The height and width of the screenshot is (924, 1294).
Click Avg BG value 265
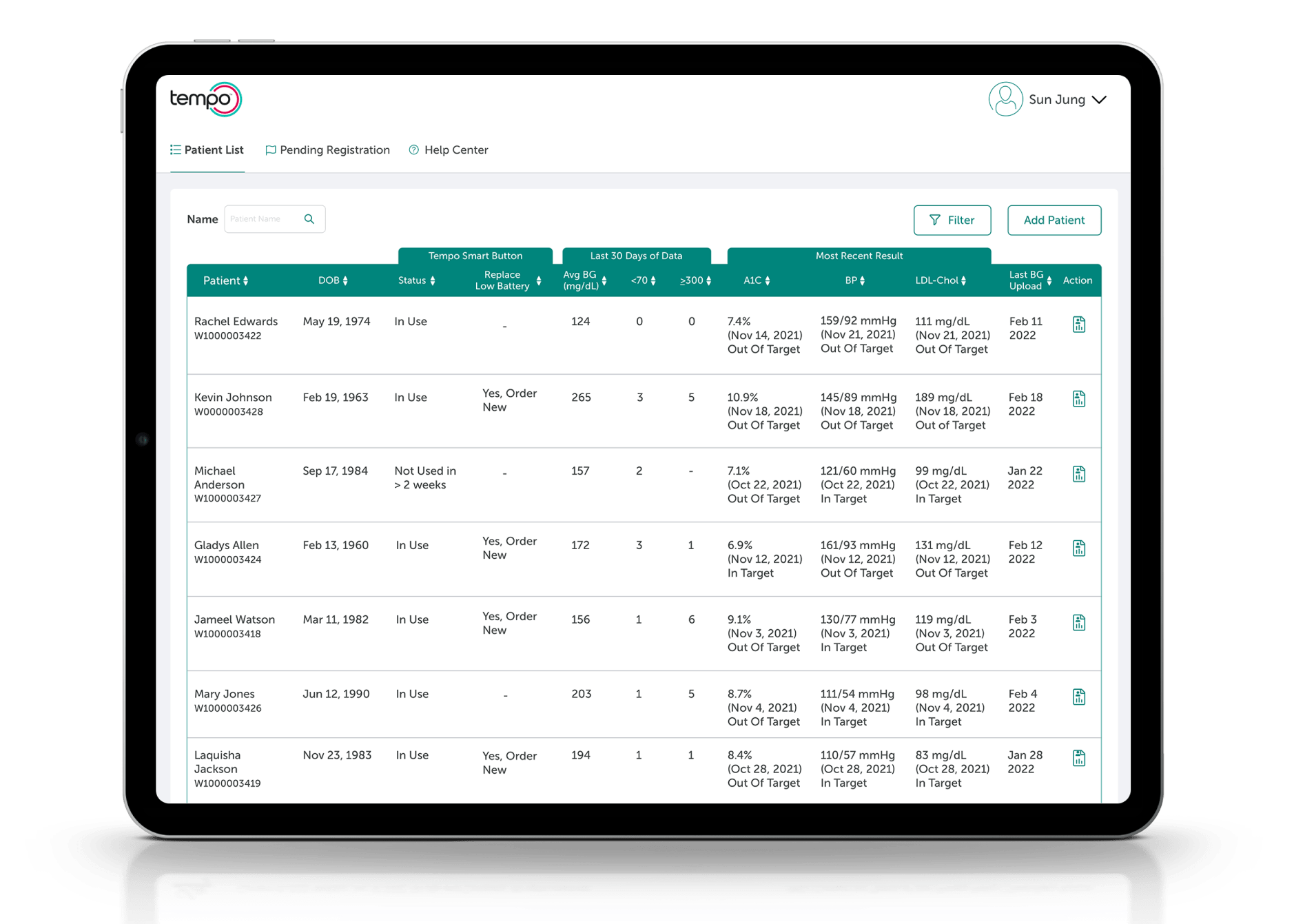581,398
